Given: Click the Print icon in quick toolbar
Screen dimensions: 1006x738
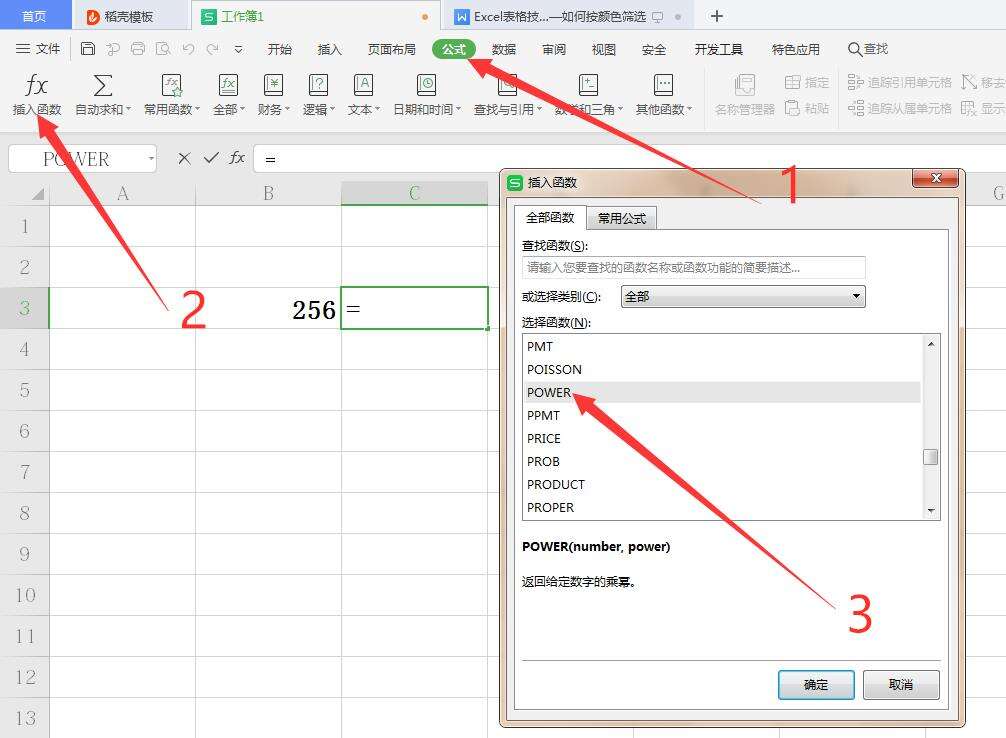Looking at the screenshot, I should pyautogui.click(x=138, y=49).
